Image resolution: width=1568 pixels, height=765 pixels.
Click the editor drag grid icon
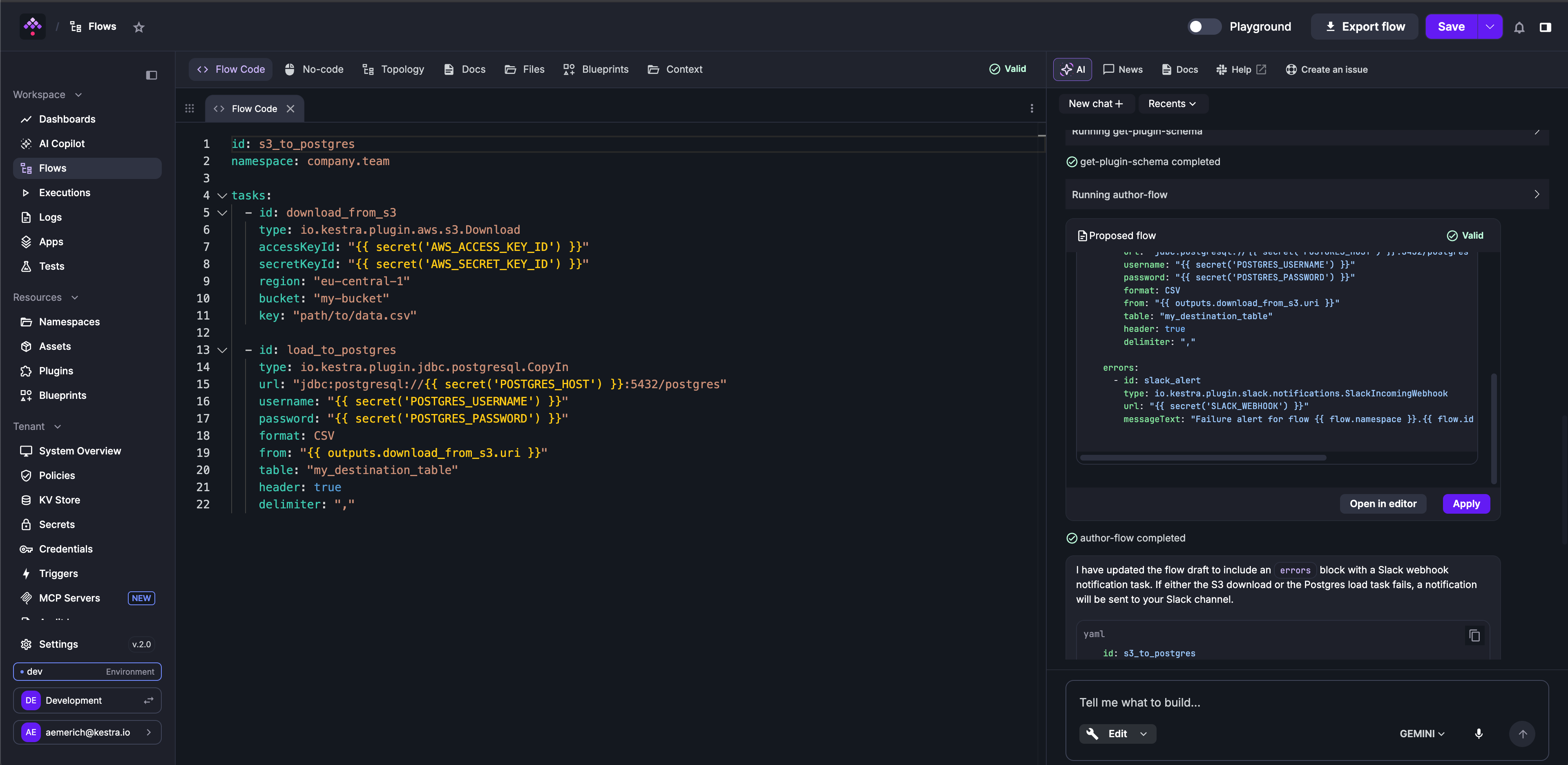189,108
